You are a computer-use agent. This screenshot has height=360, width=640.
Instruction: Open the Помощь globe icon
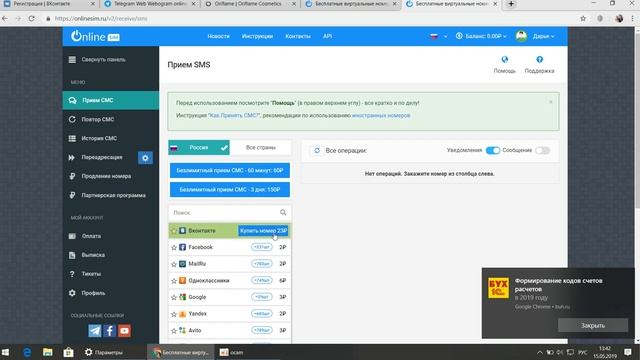pyautogui.click(x=504, y=60)
